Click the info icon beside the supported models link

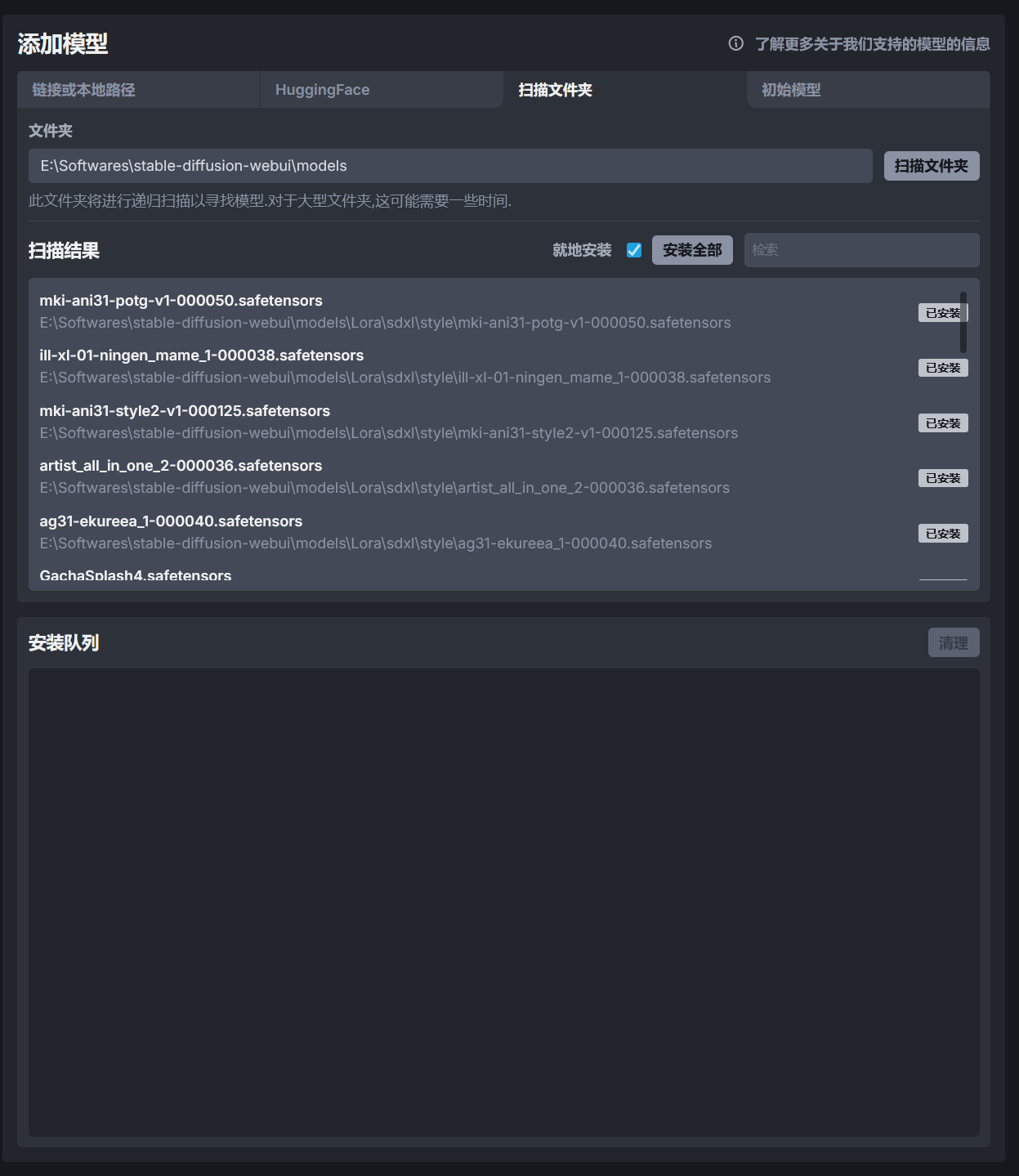[735, 43]
